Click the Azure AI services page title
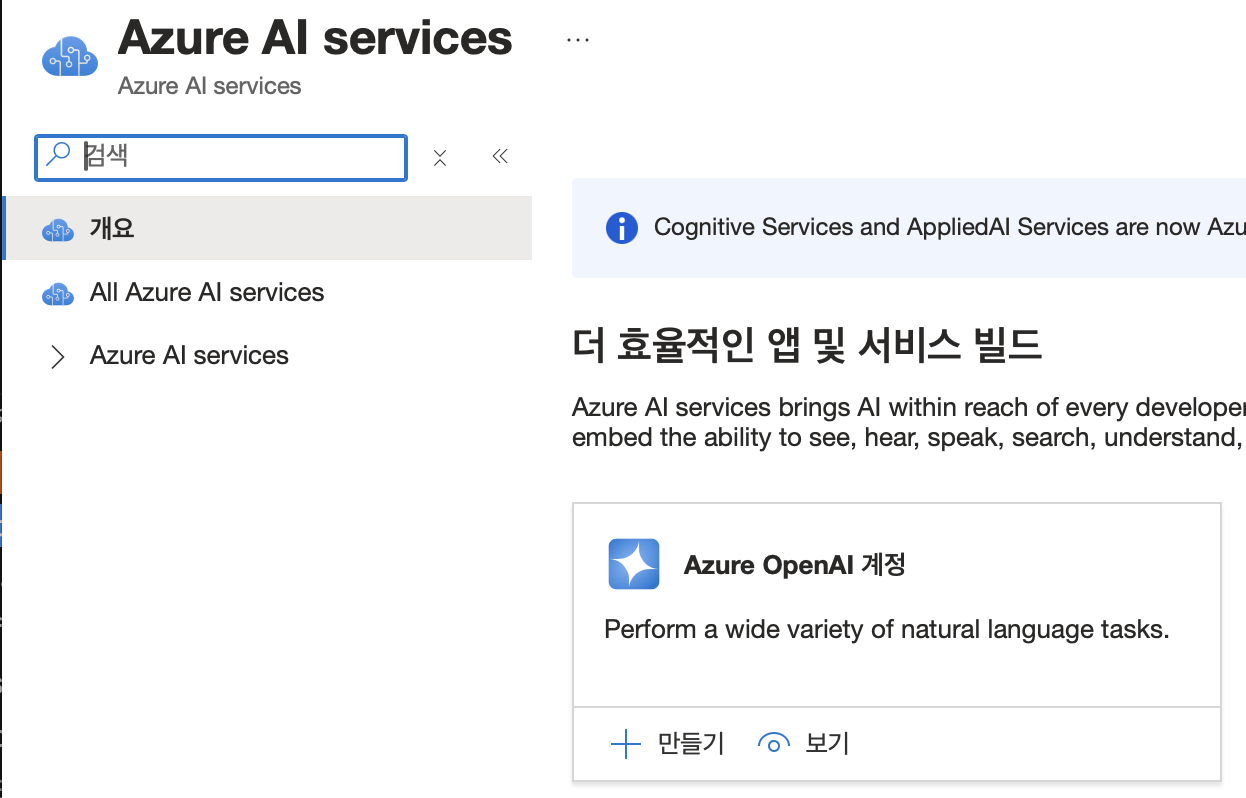The width and height of the screenshot is (1246, 798). click(x=315, y=38)
